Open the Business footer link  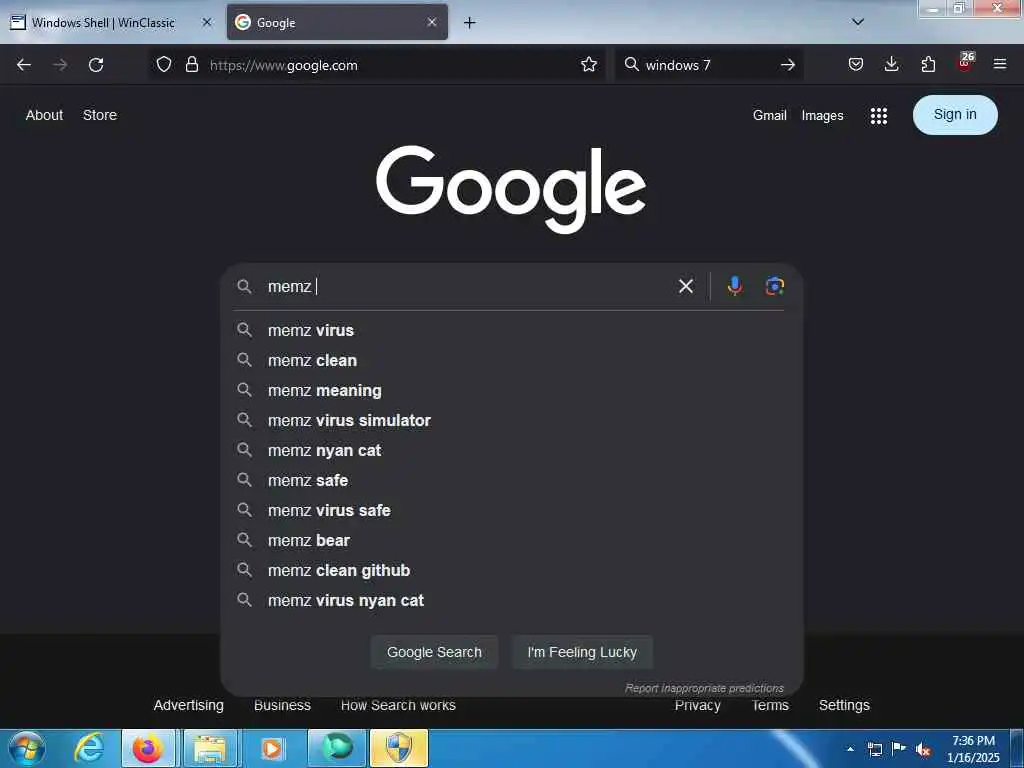point(282,705)
